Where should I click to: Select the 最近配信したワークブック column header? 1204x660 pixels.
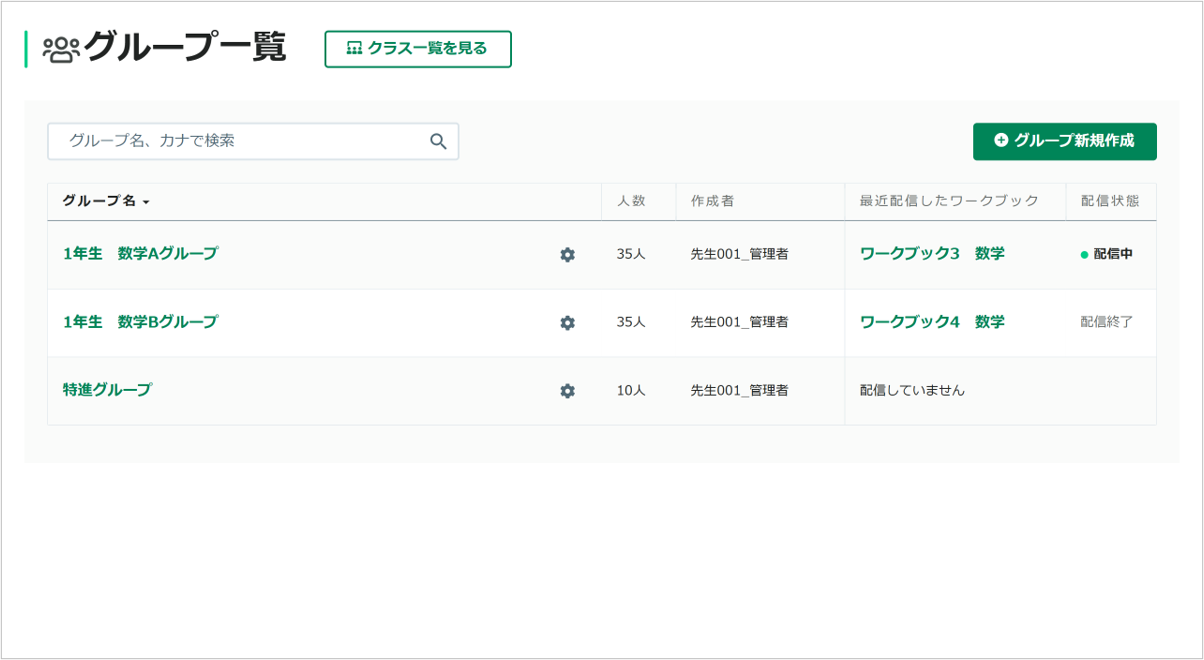[949, 201]
